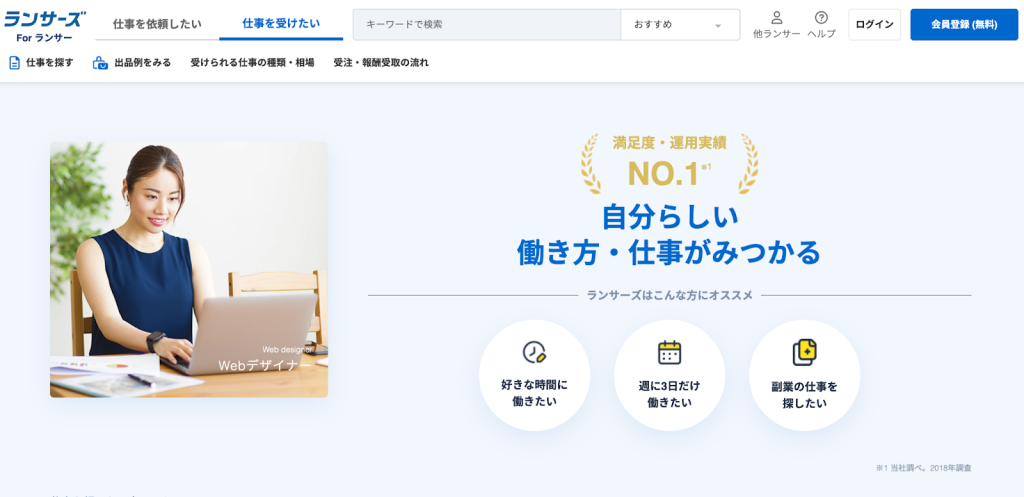Click the 好きな時間に働きたい text label
This screenshot has height=497, width=1024.
click(x=534, y=393)
